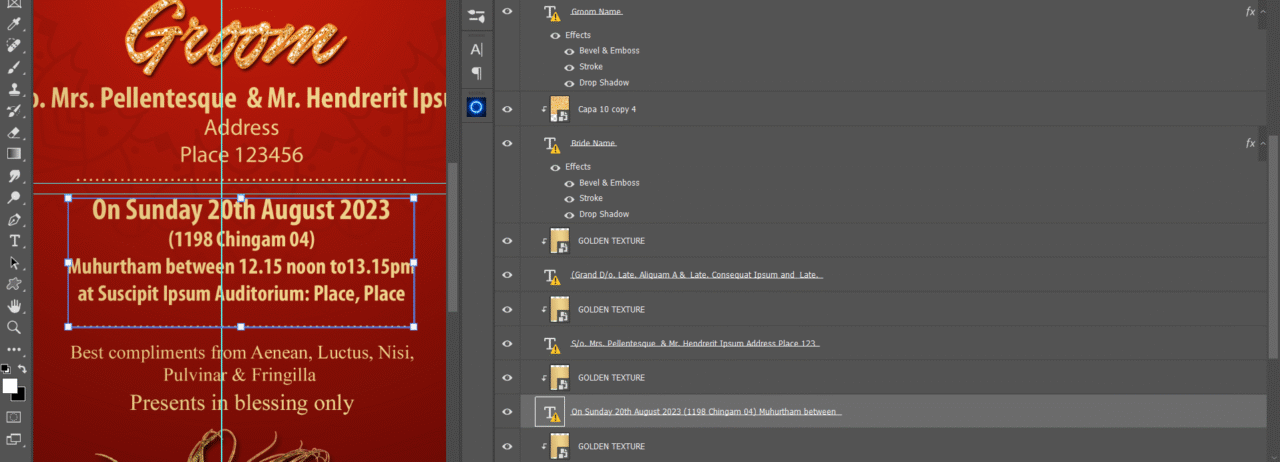Select the Zoom tool
Screen dimensions: 1280x462
tap(14, 327)
